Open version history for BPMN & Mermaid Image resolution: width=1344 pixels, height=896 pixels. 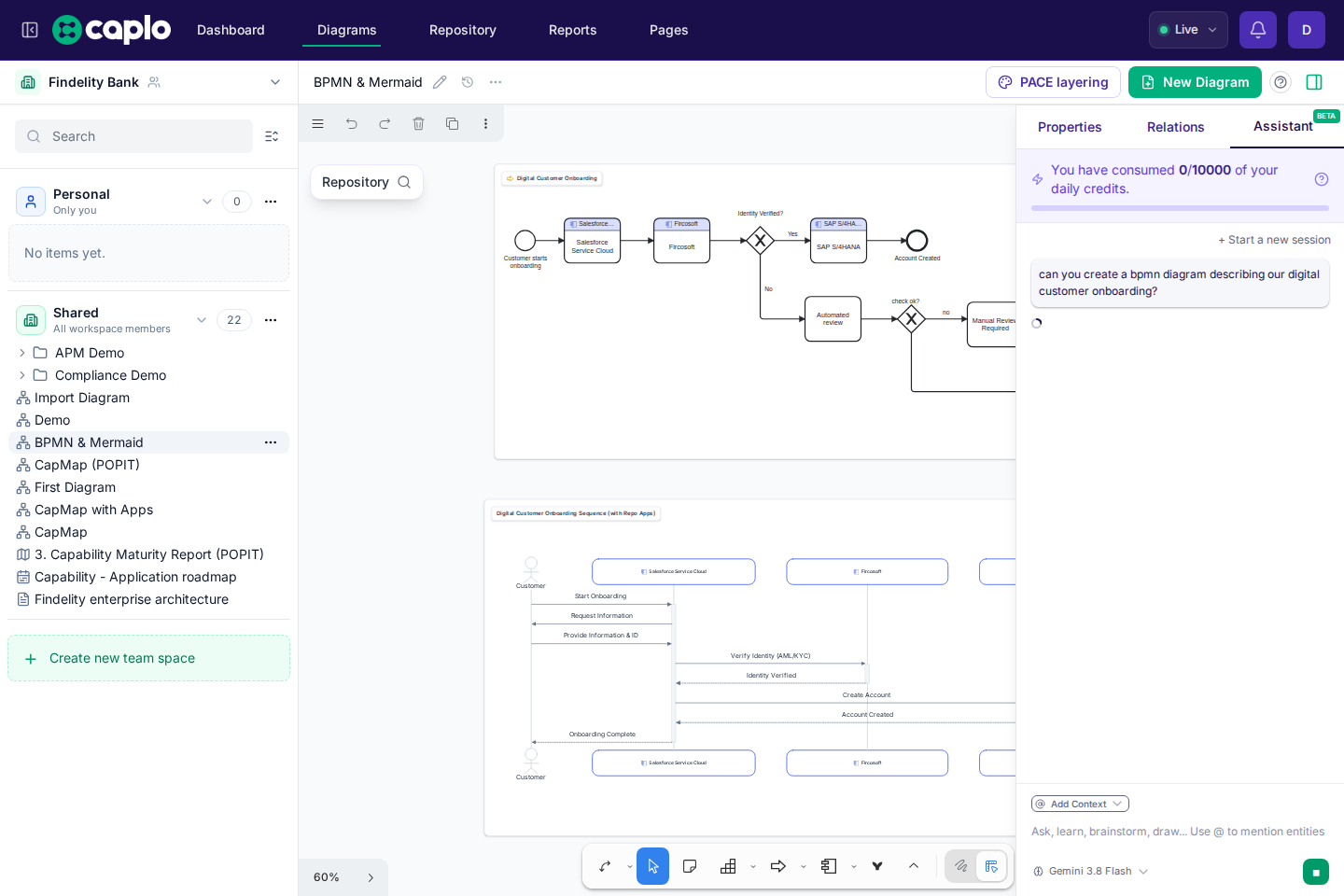(x=468, y=82)
